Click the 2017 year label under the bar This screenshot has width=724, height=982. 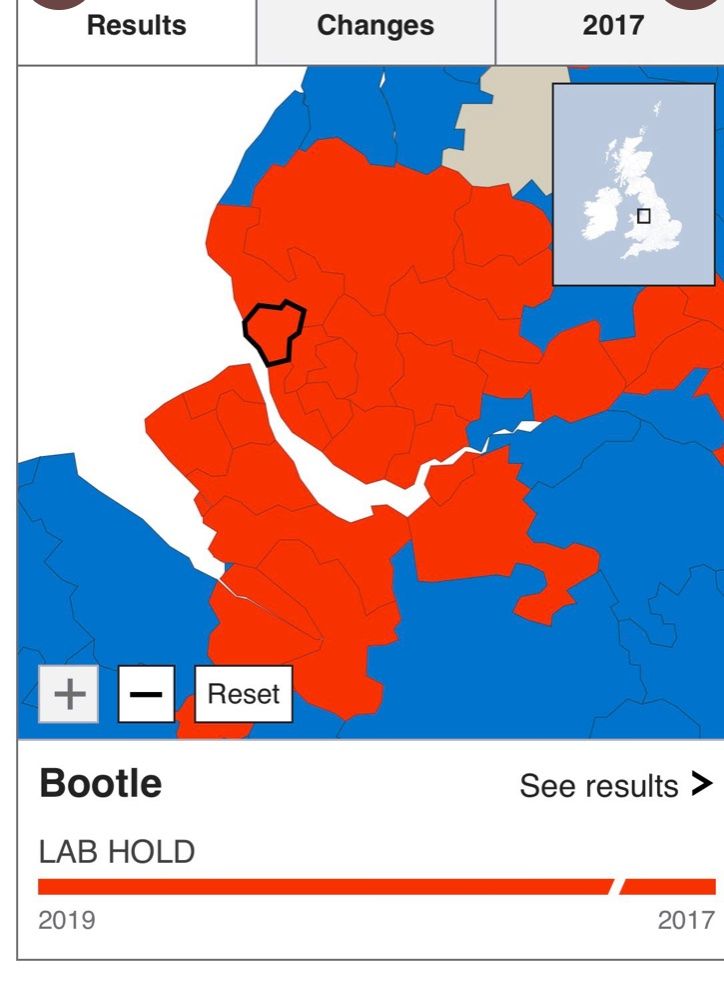pyautogui.click(x=686, y=920)
